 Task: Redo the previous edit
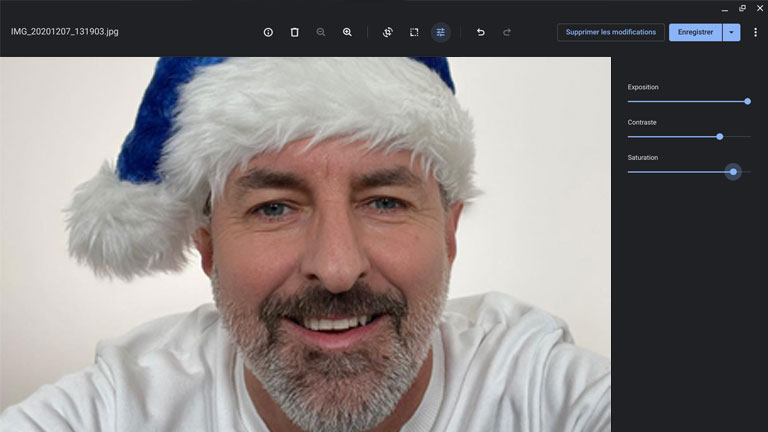pyautogui.click(x=507, y=32)
